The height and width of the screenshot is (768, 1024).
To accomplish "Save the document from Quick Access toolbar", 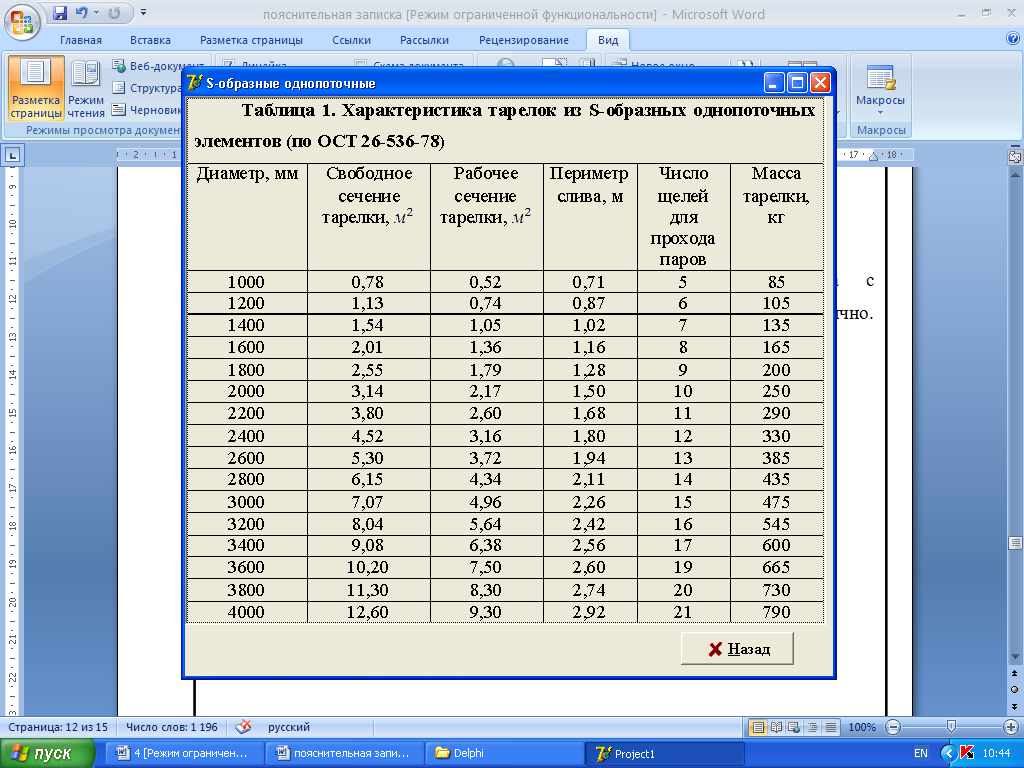I will click(60, 13).
